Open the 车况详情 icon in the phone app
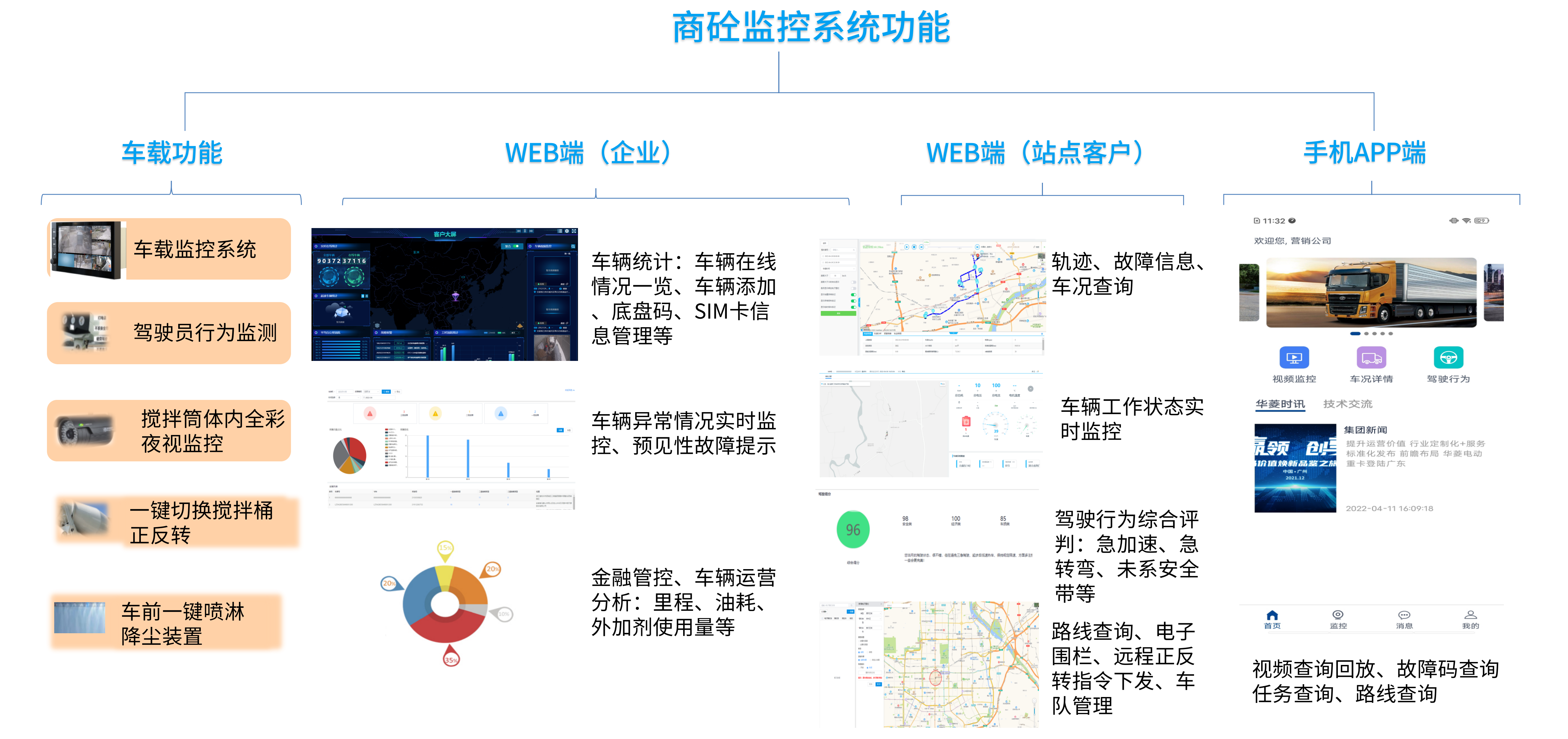This screenshot has height=739, width=1568. tap(1372, 358)
